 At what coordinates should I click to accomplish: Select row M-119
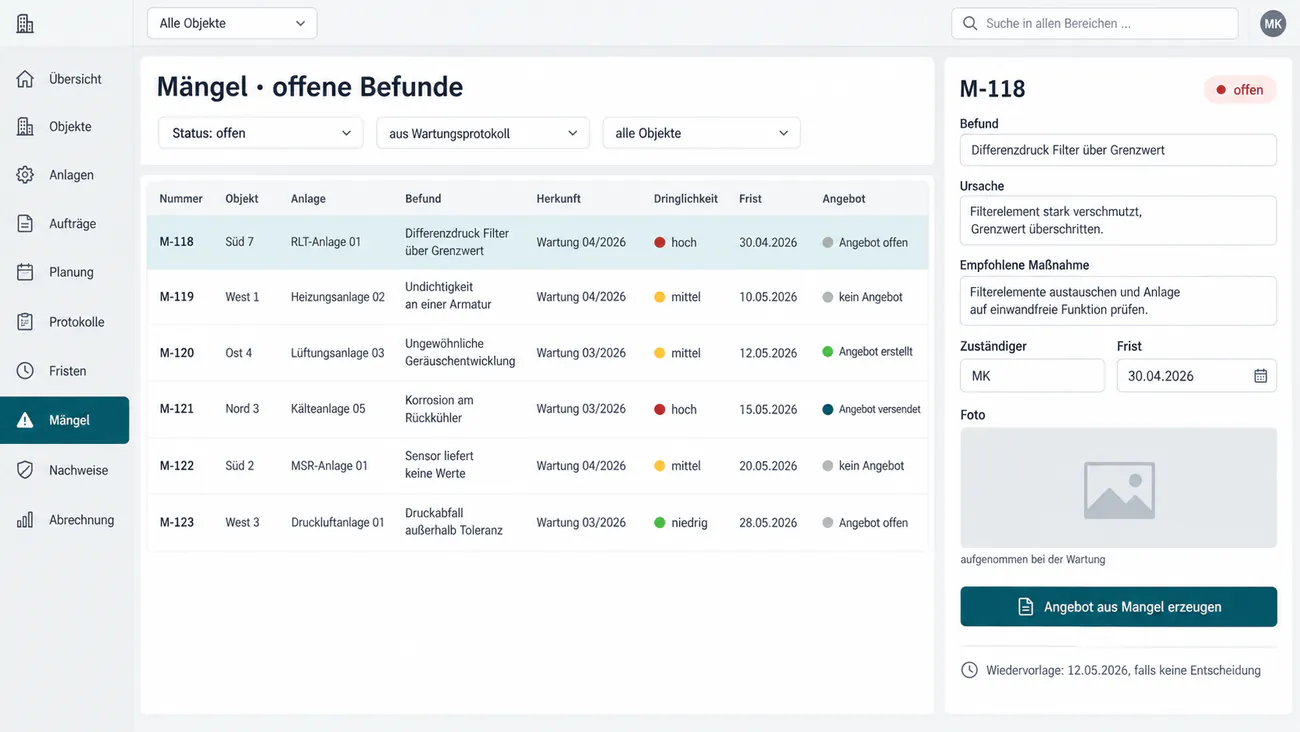pyautogui.click(x=540, y=297)
